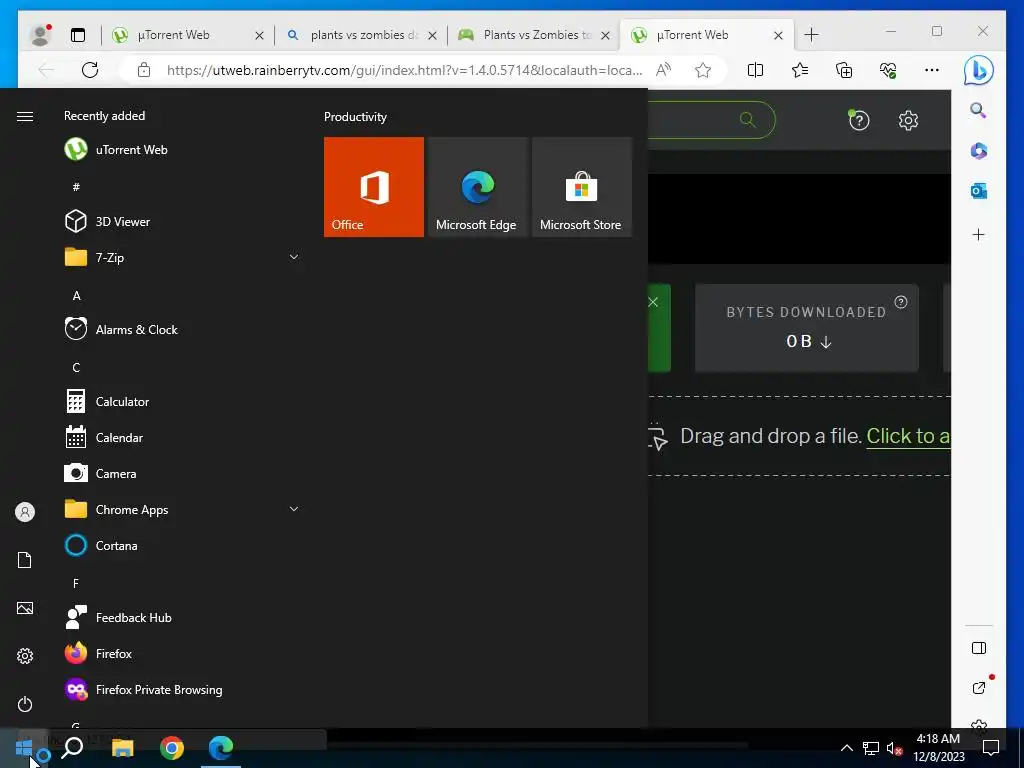This screenshot has width=1024, height=768.
Task: Expand the Chrome Apps folder
Action: (182, 509)
